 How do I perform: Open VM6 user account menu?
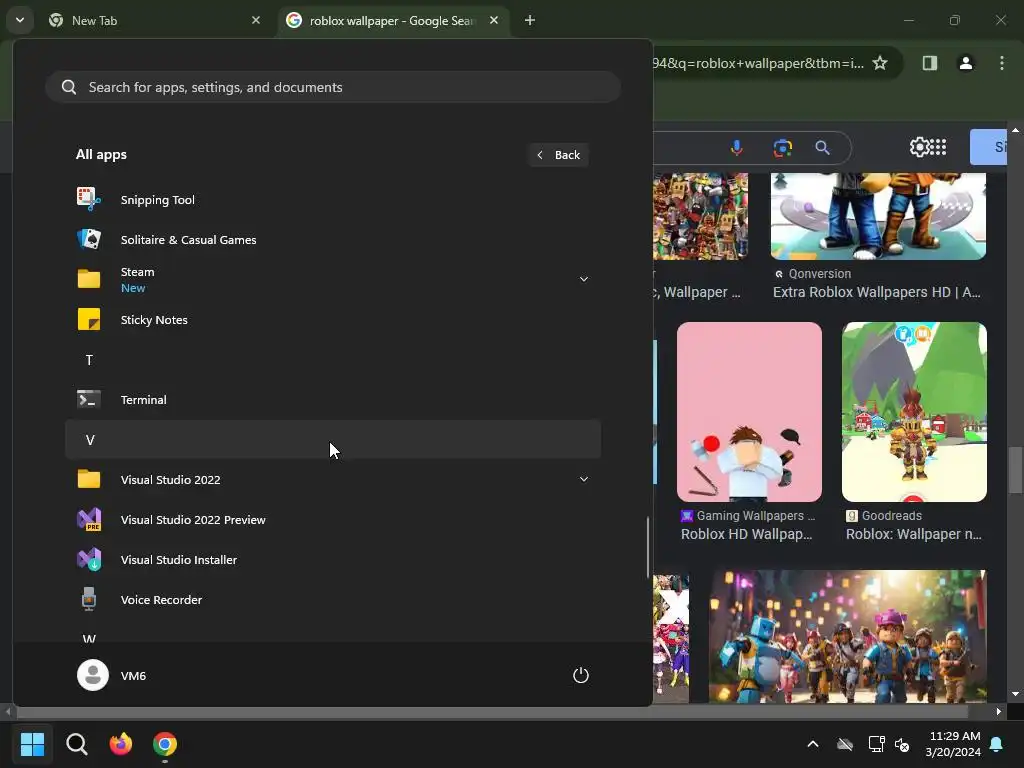pos(112,675)
